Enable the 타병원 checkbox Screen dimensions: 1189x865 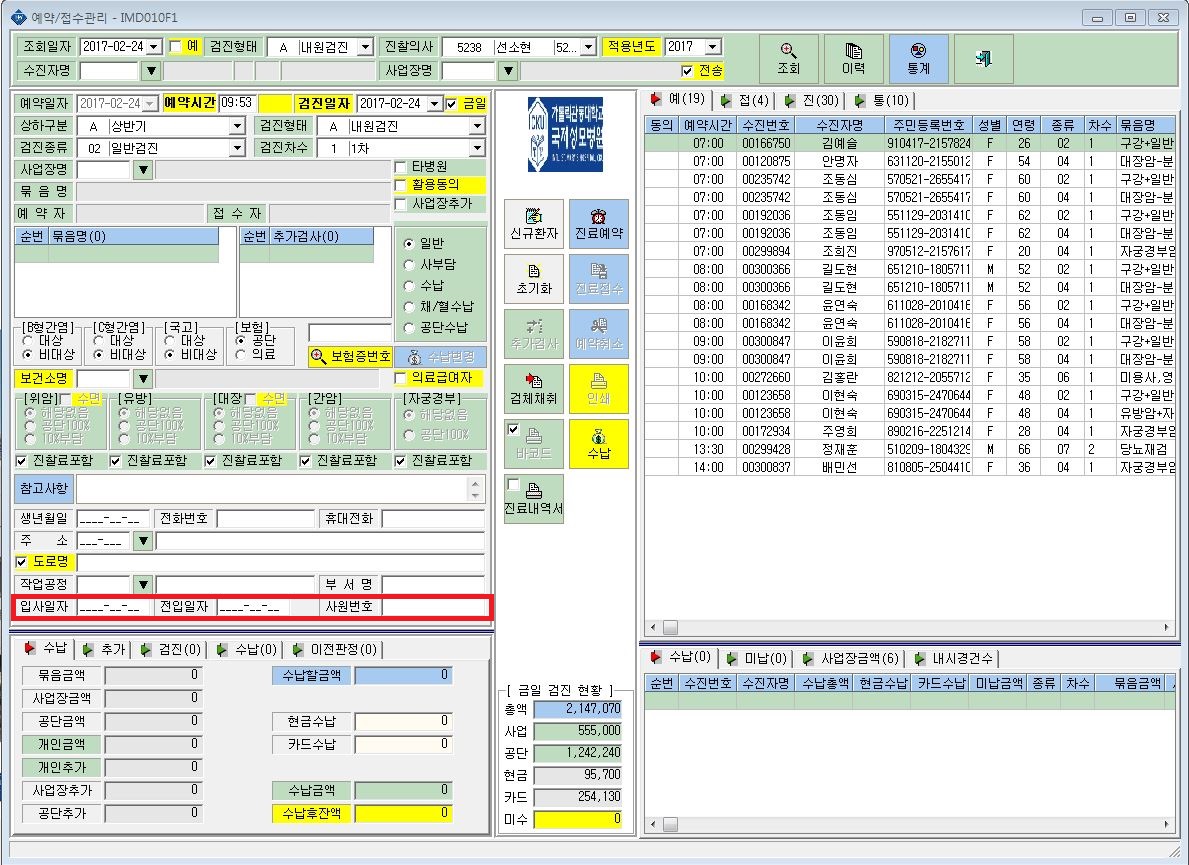(401, 167)
